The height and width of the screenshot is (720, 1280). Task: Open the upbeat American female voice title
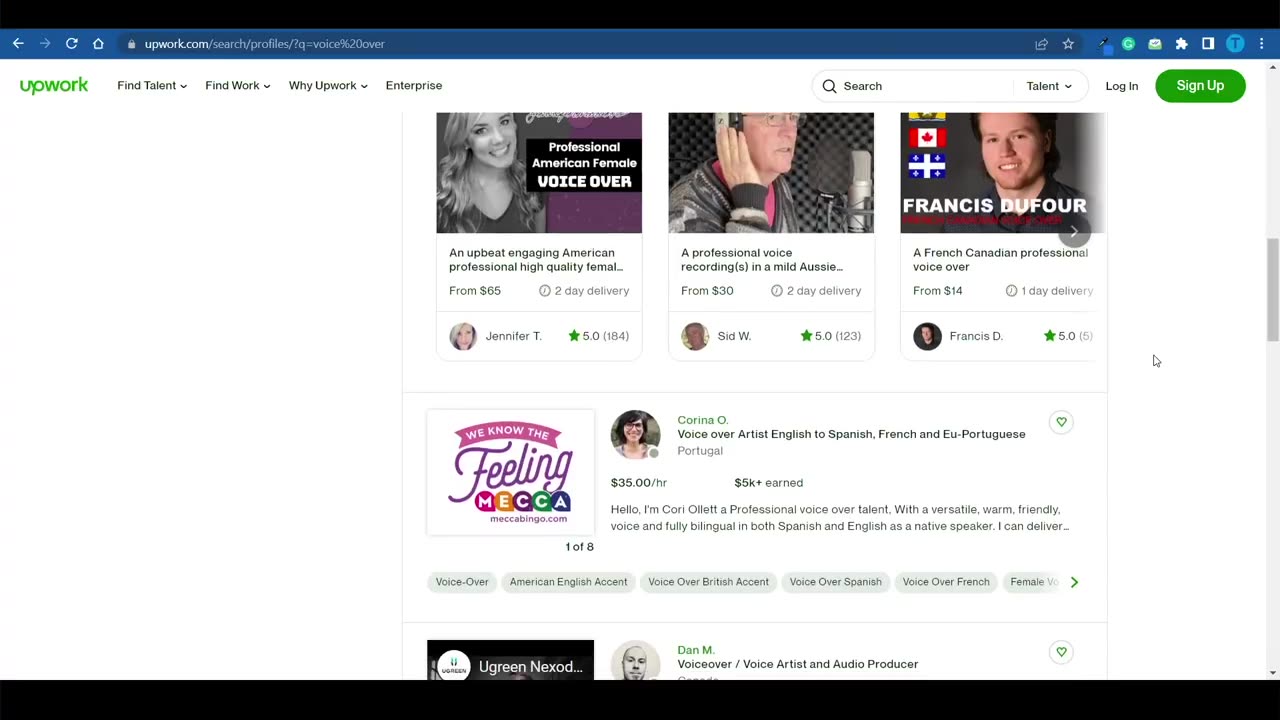[536, 260]
